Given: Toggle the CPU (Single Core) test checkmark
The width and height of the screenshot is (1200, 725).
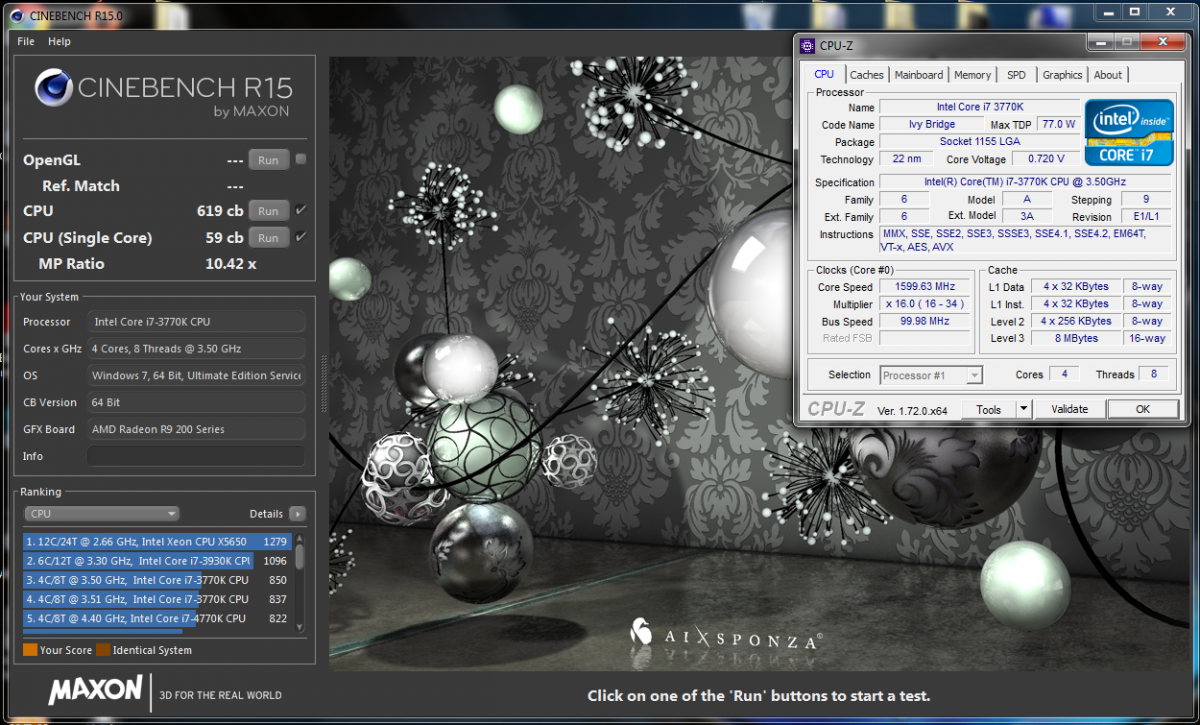Looking at the screenshot, I should (301, 237).
